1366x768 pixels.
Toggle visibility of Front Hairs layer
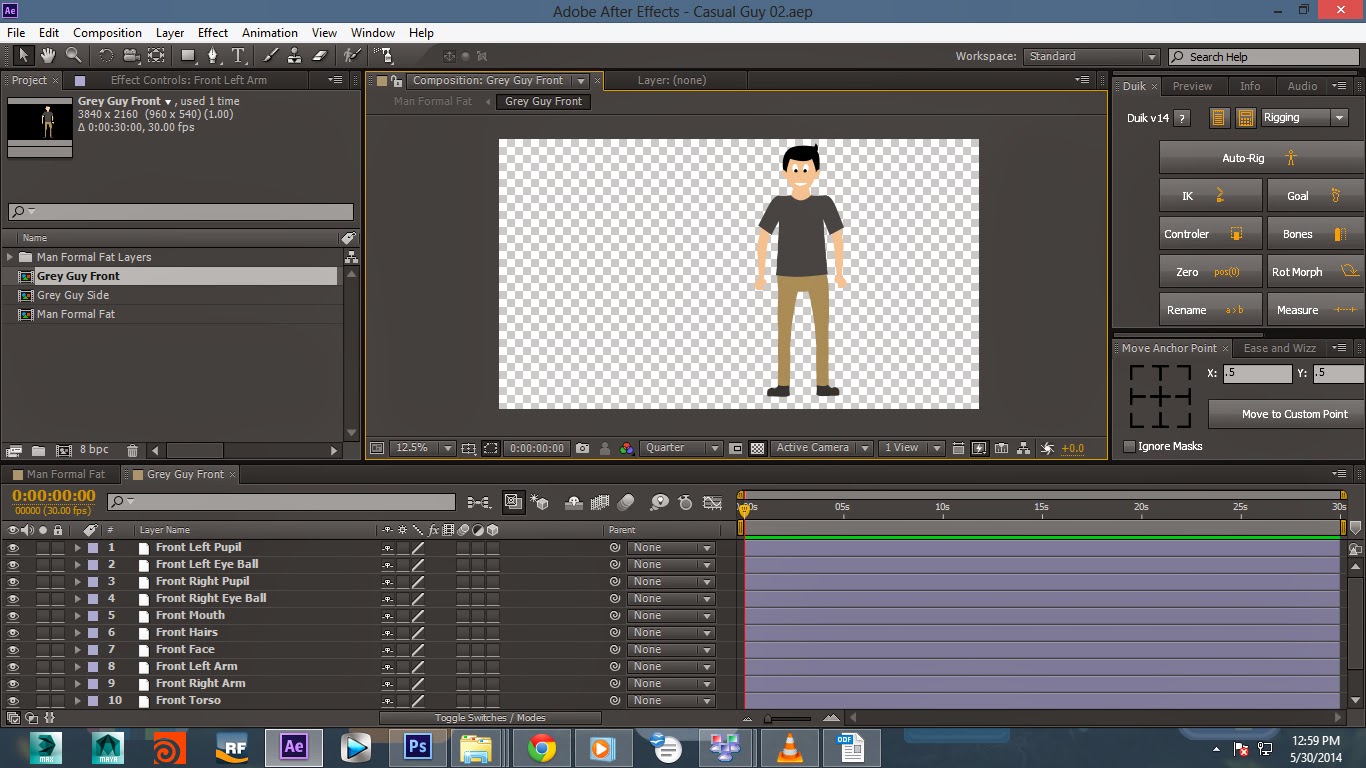click(x=11, y=632)
